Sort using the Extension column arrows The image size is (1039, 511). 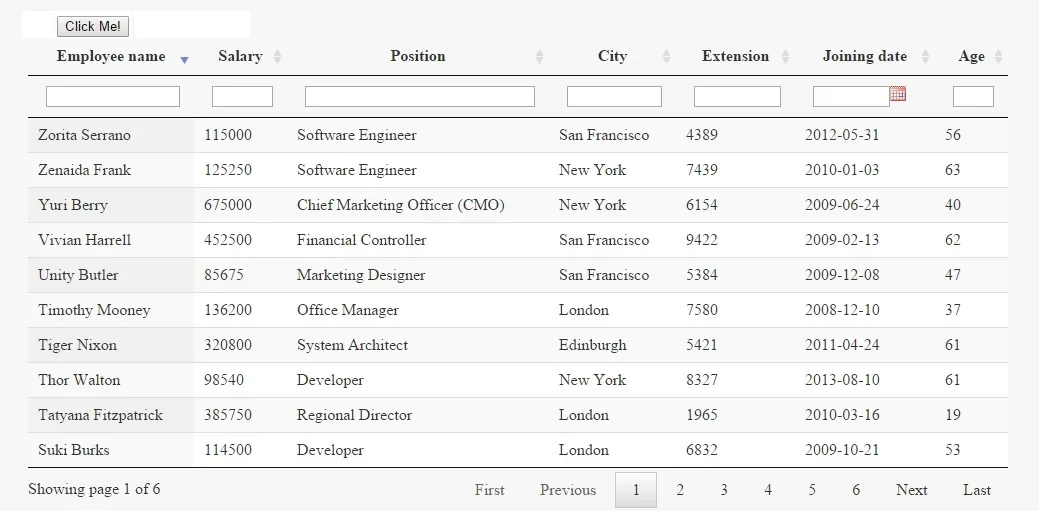tap(785, 57)
